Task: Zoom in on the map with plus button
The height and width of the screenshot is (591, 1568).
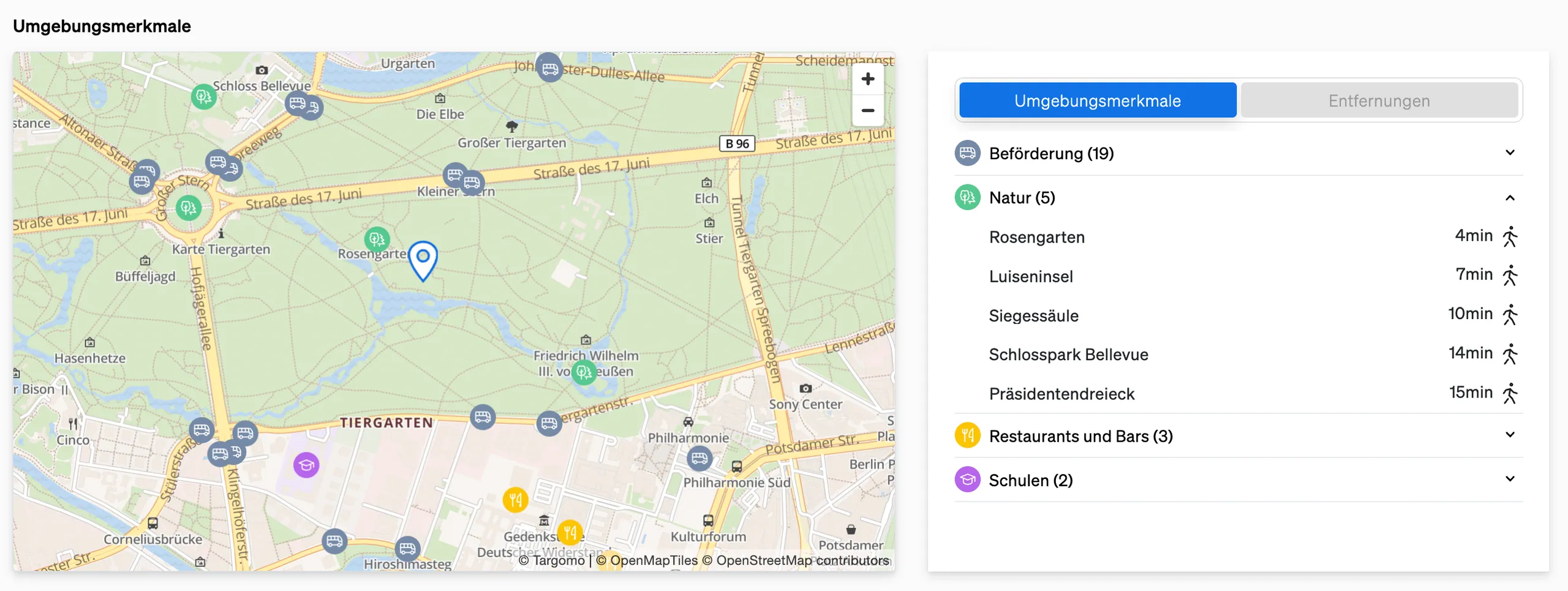Action: tap(867, 79)
